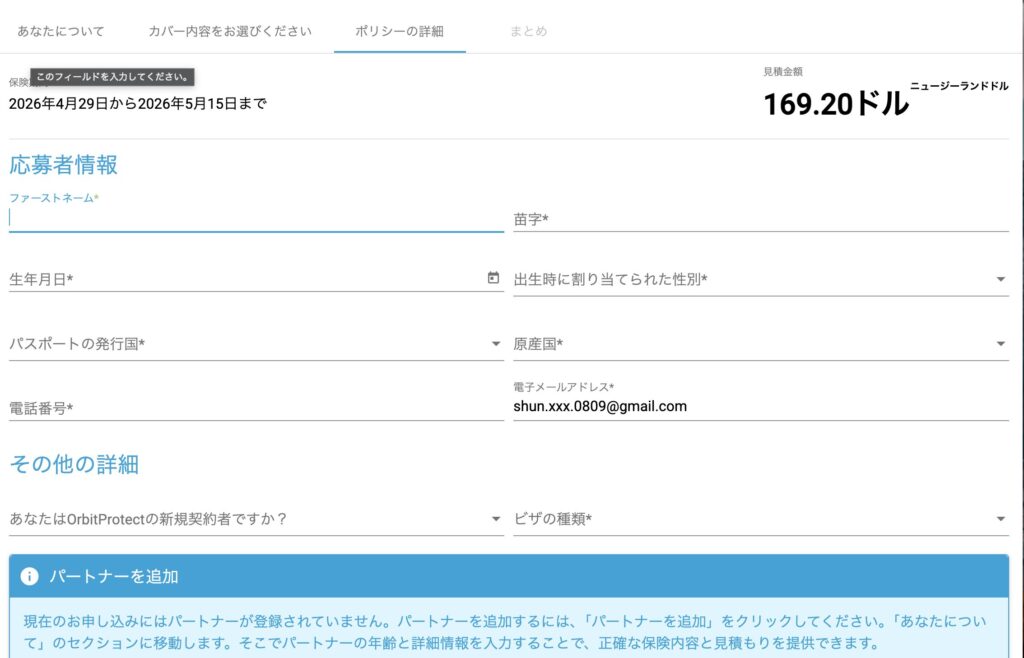This screenshot has width=1024, height=658.
Task: Click the info icon beside パートナーを追加
Action: point(30,576)
